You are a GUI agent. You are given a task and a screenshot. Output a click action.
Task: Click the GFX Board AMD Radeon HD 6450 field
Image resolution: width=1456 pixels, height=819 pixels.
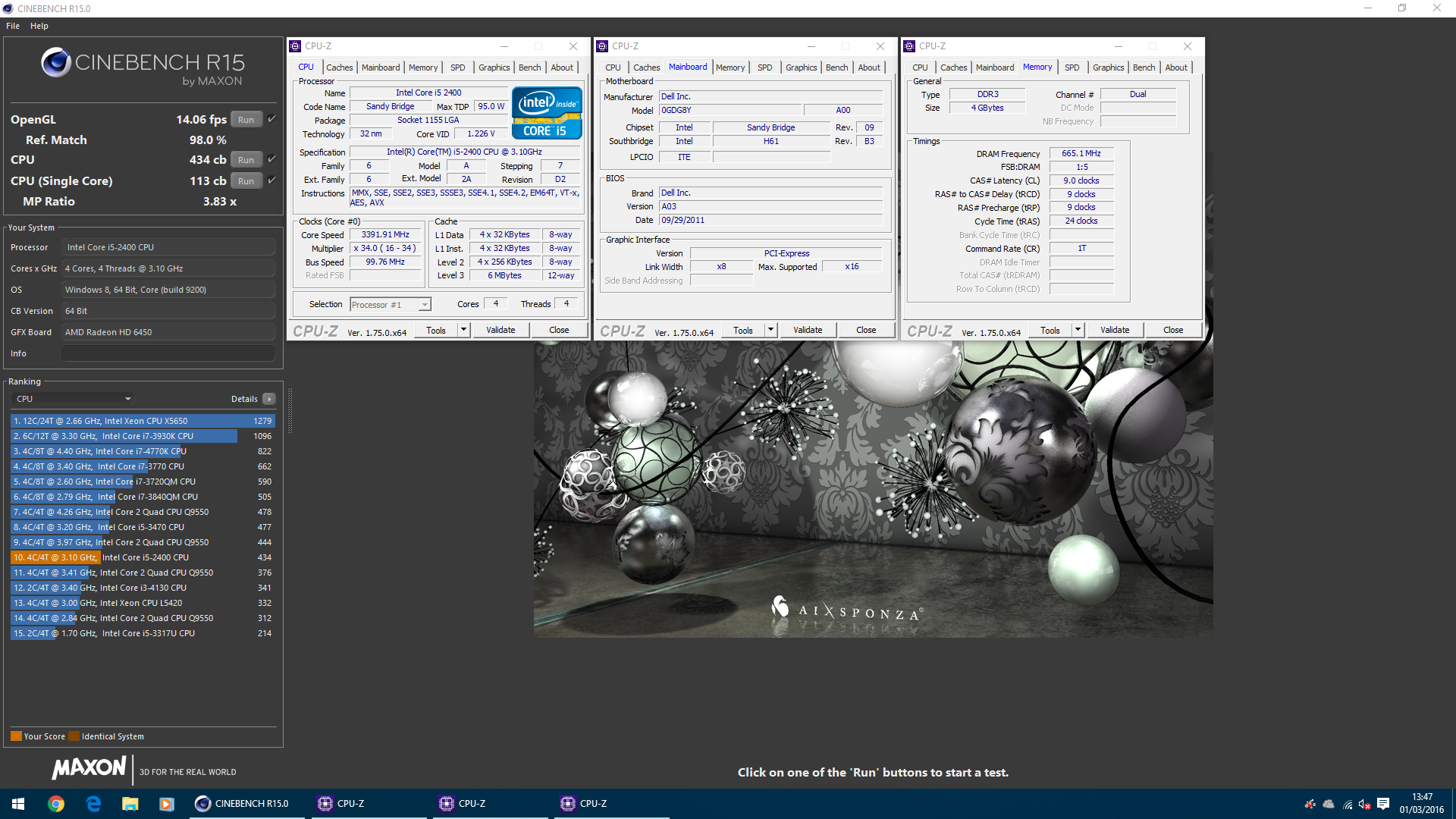pos(168,332)
